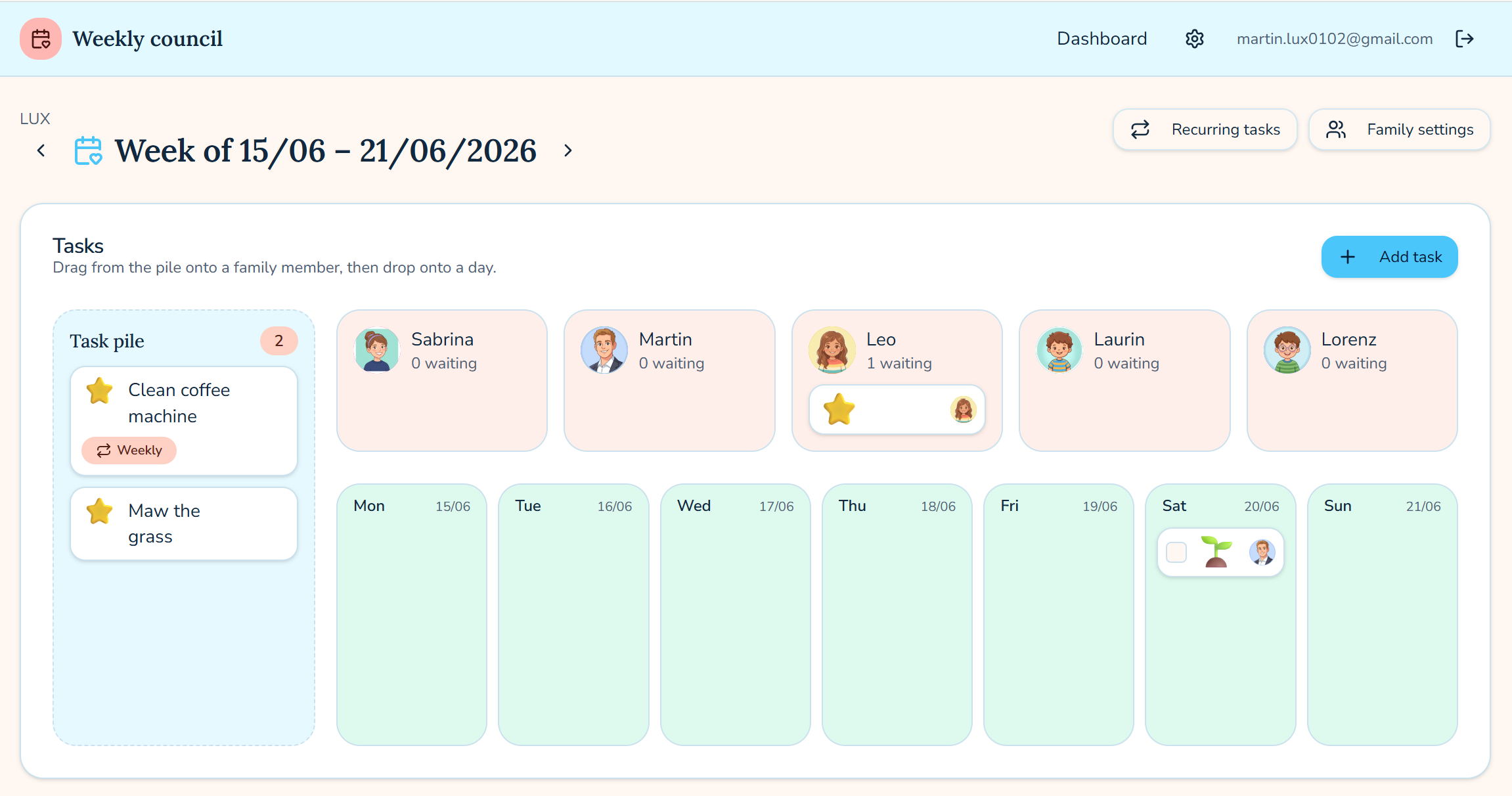1512x796 pixels.
Task: Click the star on Clean coffee machine
Action: click(x=99, y=391)
